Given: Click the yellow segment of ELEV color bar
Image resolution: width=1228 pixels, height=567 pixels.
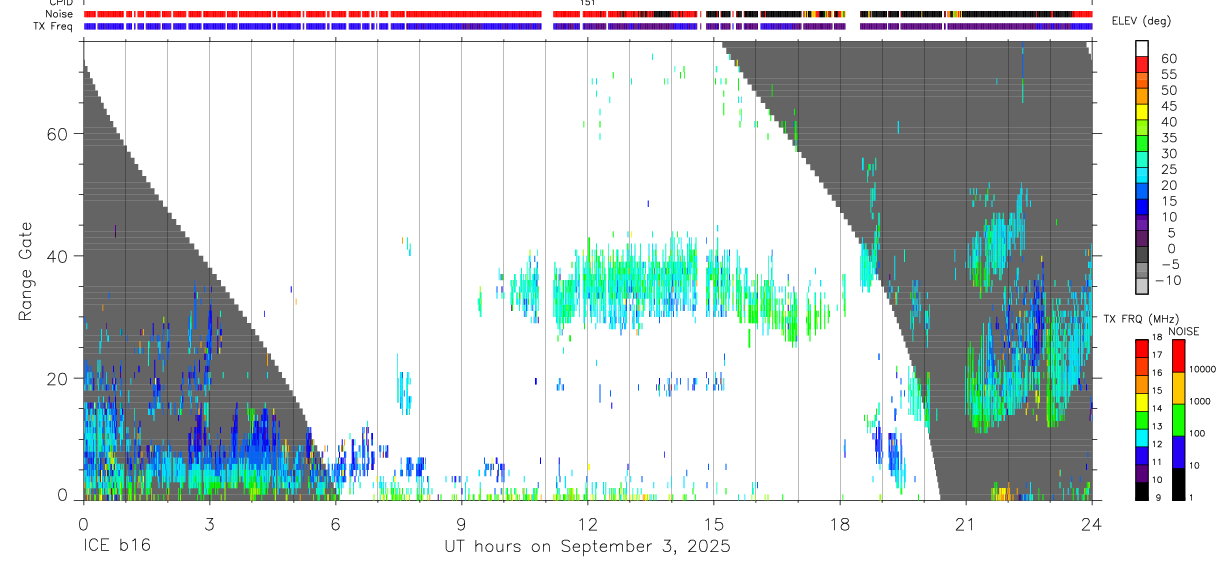Looking at the screenshot, I should pyautogui.click(x=1142, y=112).
